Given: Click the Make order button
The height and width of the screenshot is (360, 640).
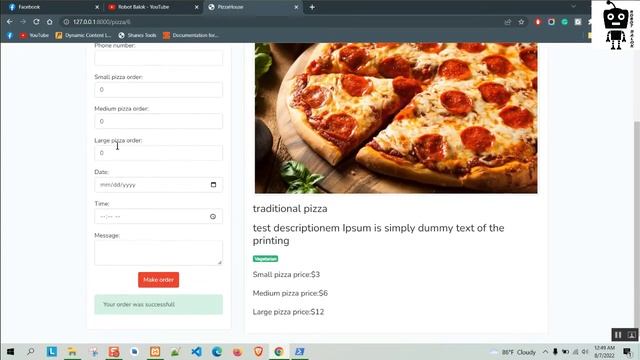Looking at the screenshot, I should tap(158, 280).
